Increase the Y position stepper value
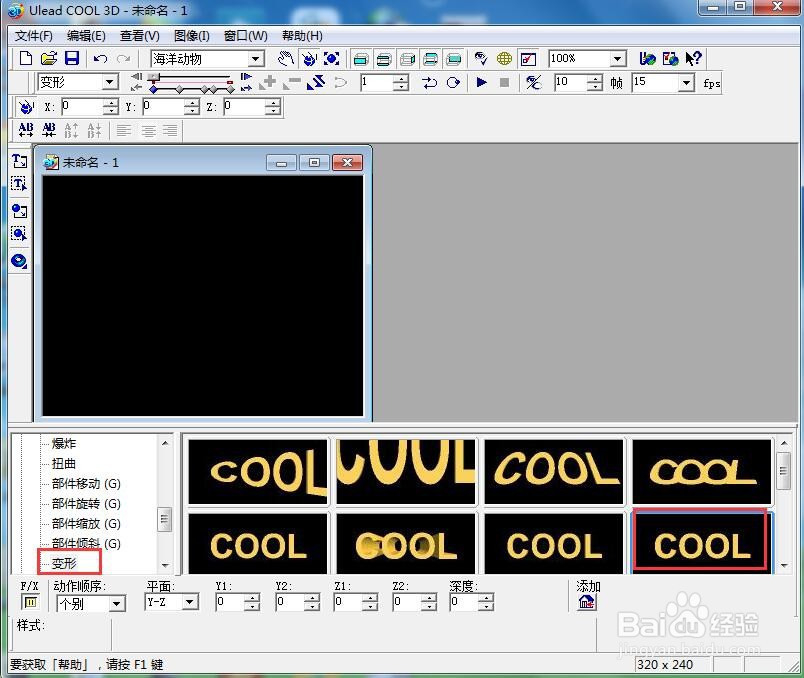Viewport: 804px width, 678px height. coord(192,103)
